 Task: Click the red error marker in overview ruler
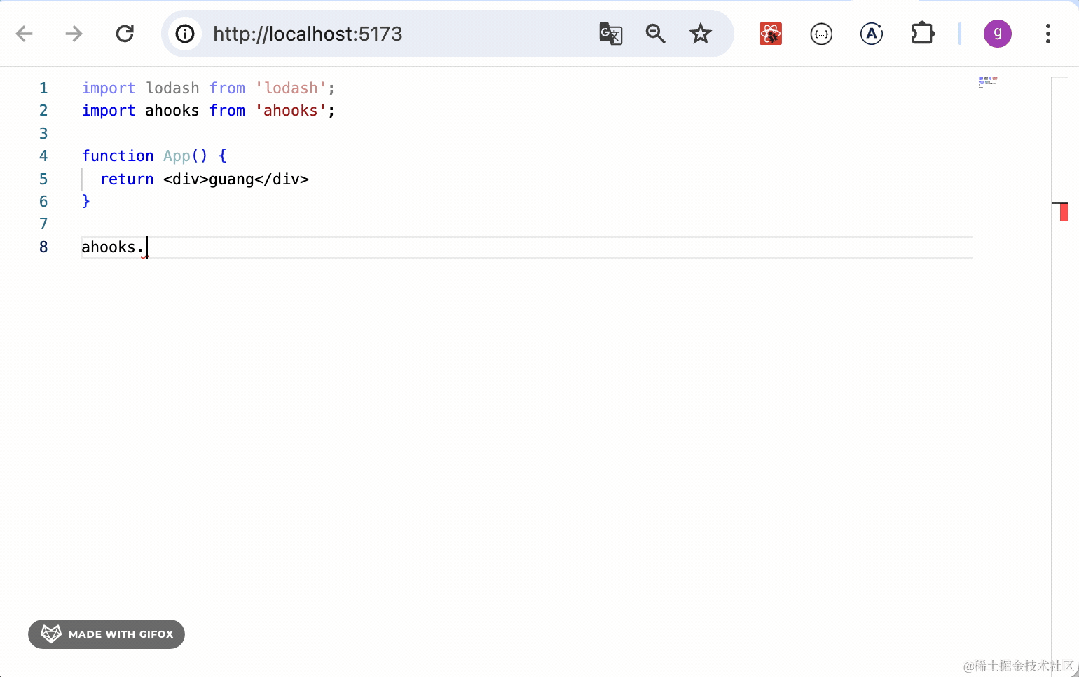pos(1064,212)
